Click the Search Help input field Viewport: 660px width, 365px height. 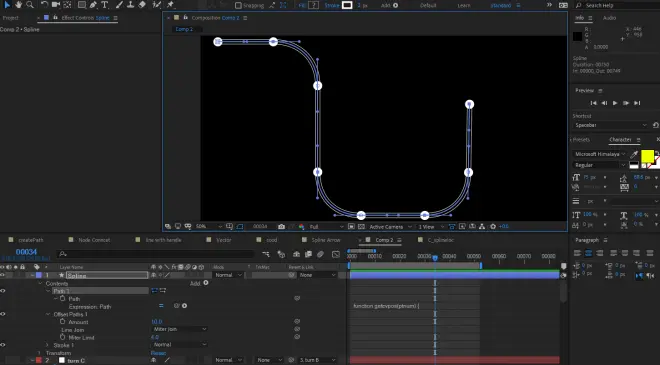(x=617, y=5)
